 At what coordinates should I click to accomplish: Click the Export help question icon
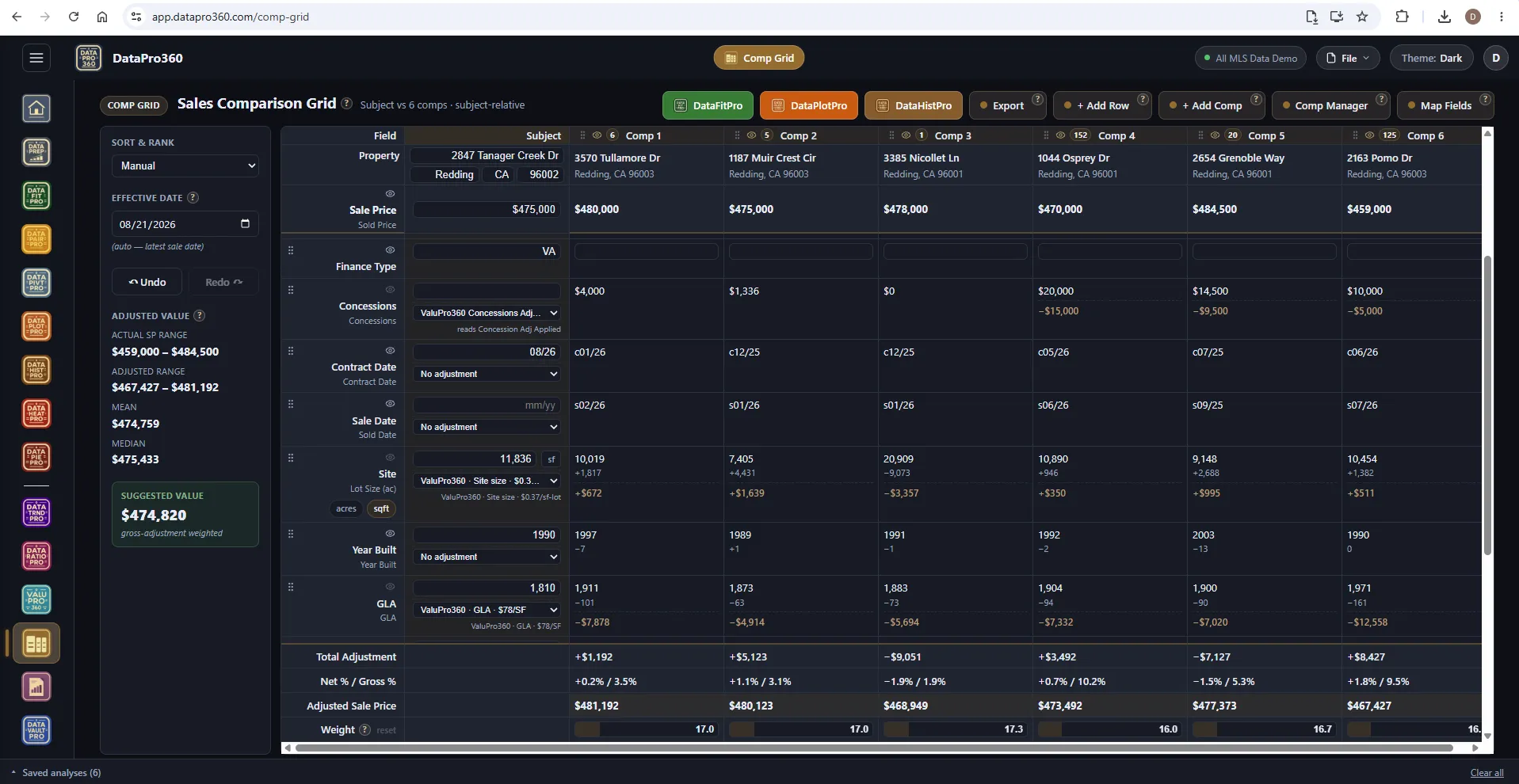tap(1037, 99)
